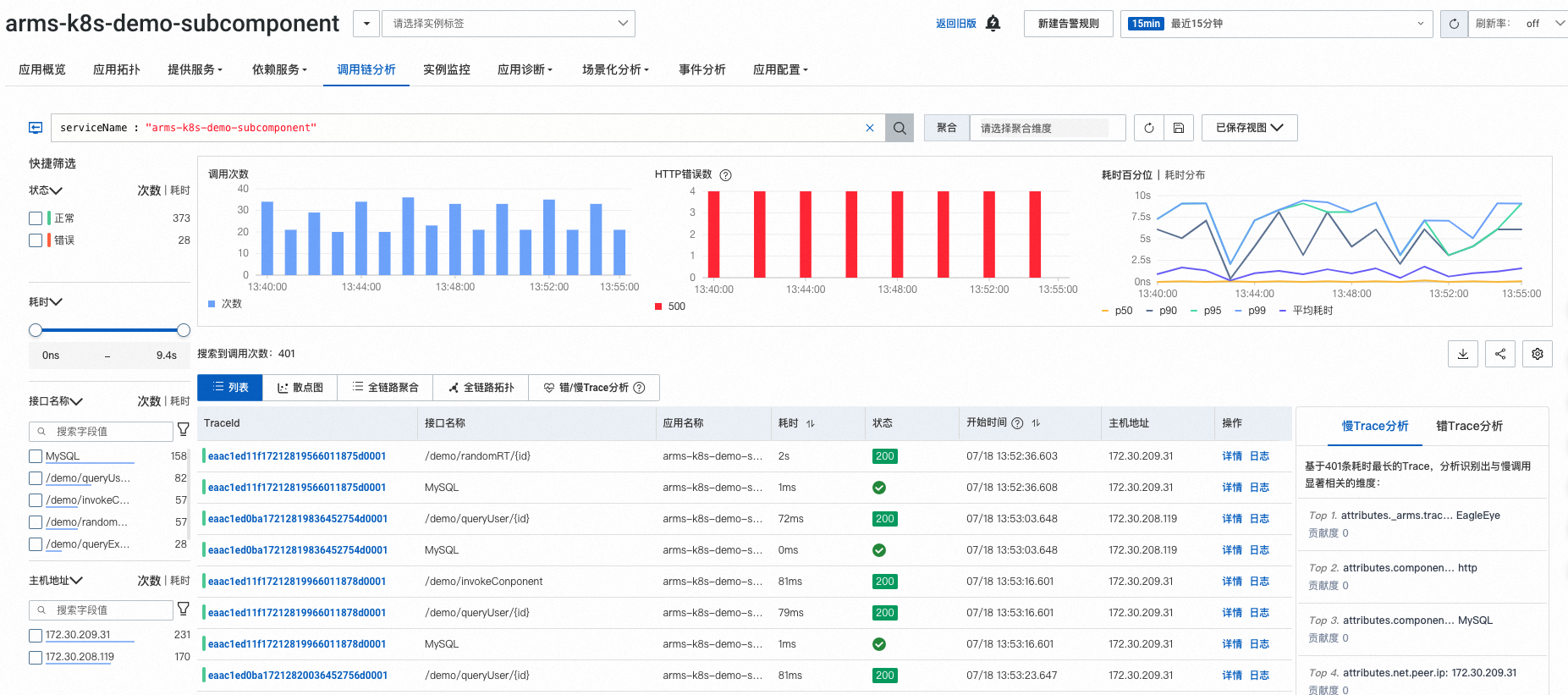Toggle the 平均耗时 legend item

[1306, 311]
